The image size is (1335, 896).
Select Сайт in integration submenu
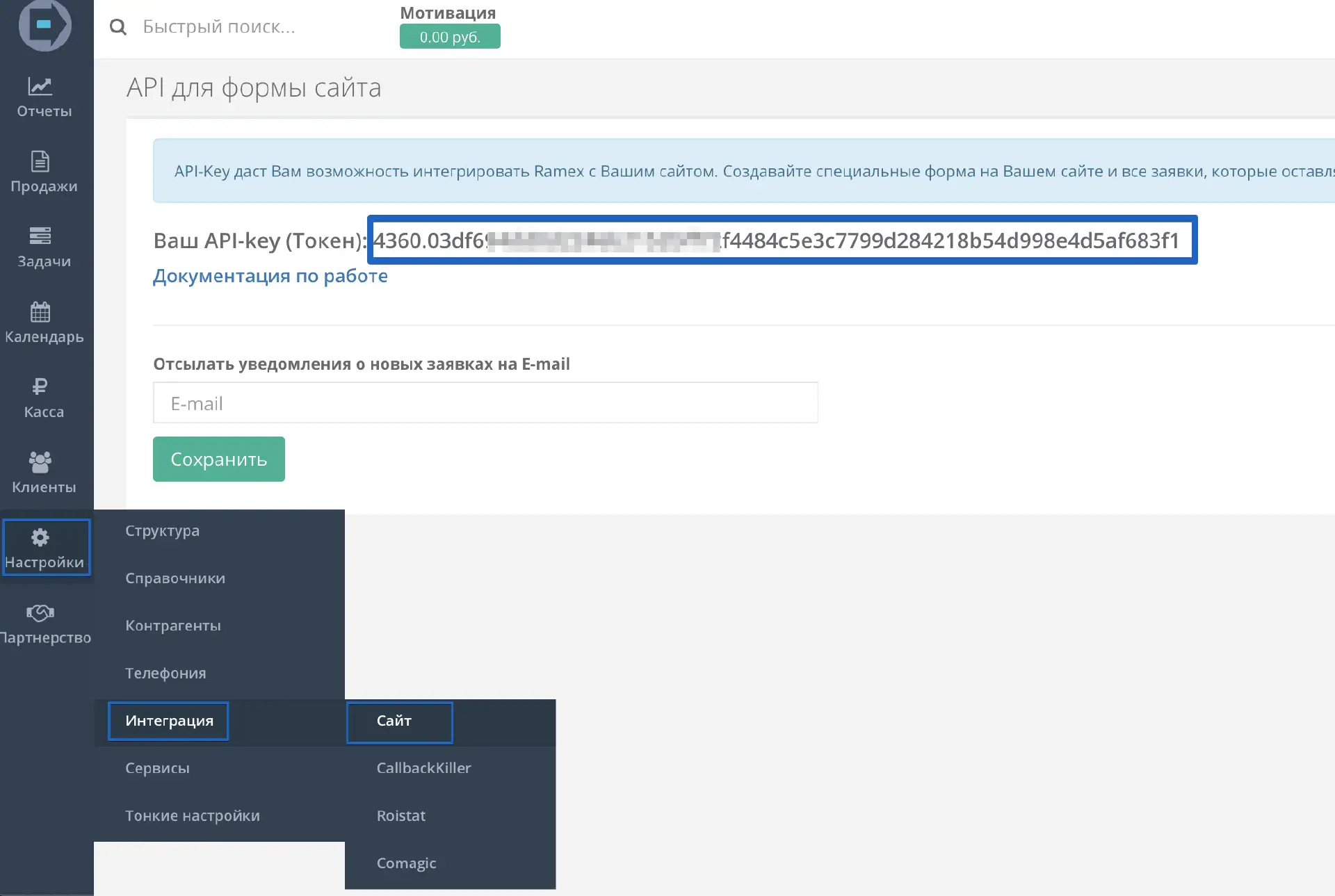(x=394, y=721)
